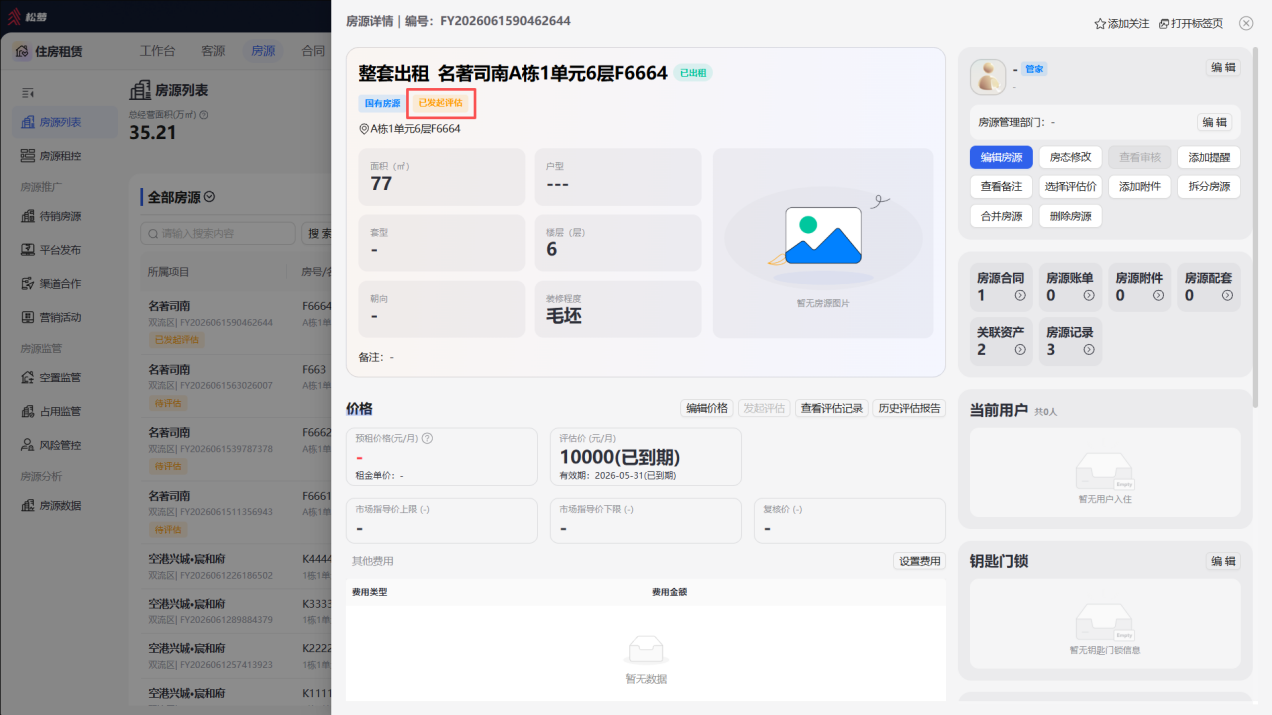The image size is (1272, 715).
Task: Switch to the 合同 top tab
Action: click(x=313, y=51)
